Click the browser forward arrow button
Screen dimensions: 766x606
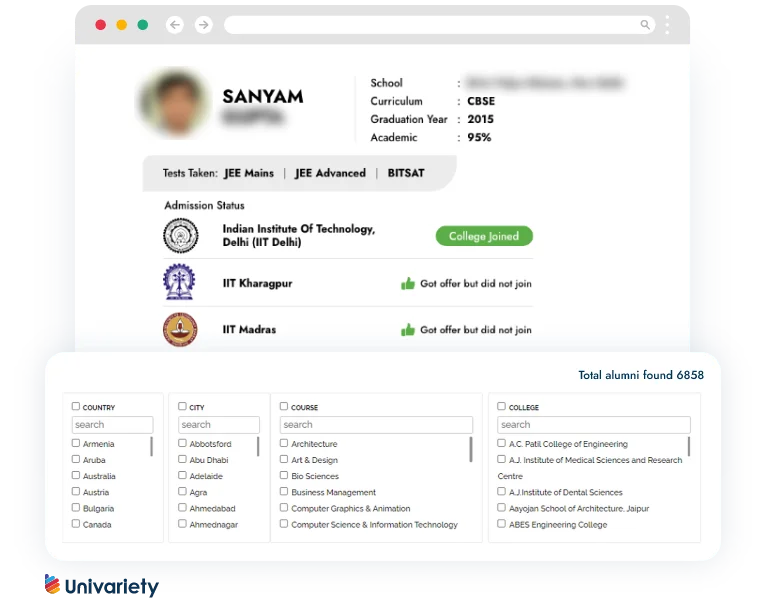tap(204, 25)
